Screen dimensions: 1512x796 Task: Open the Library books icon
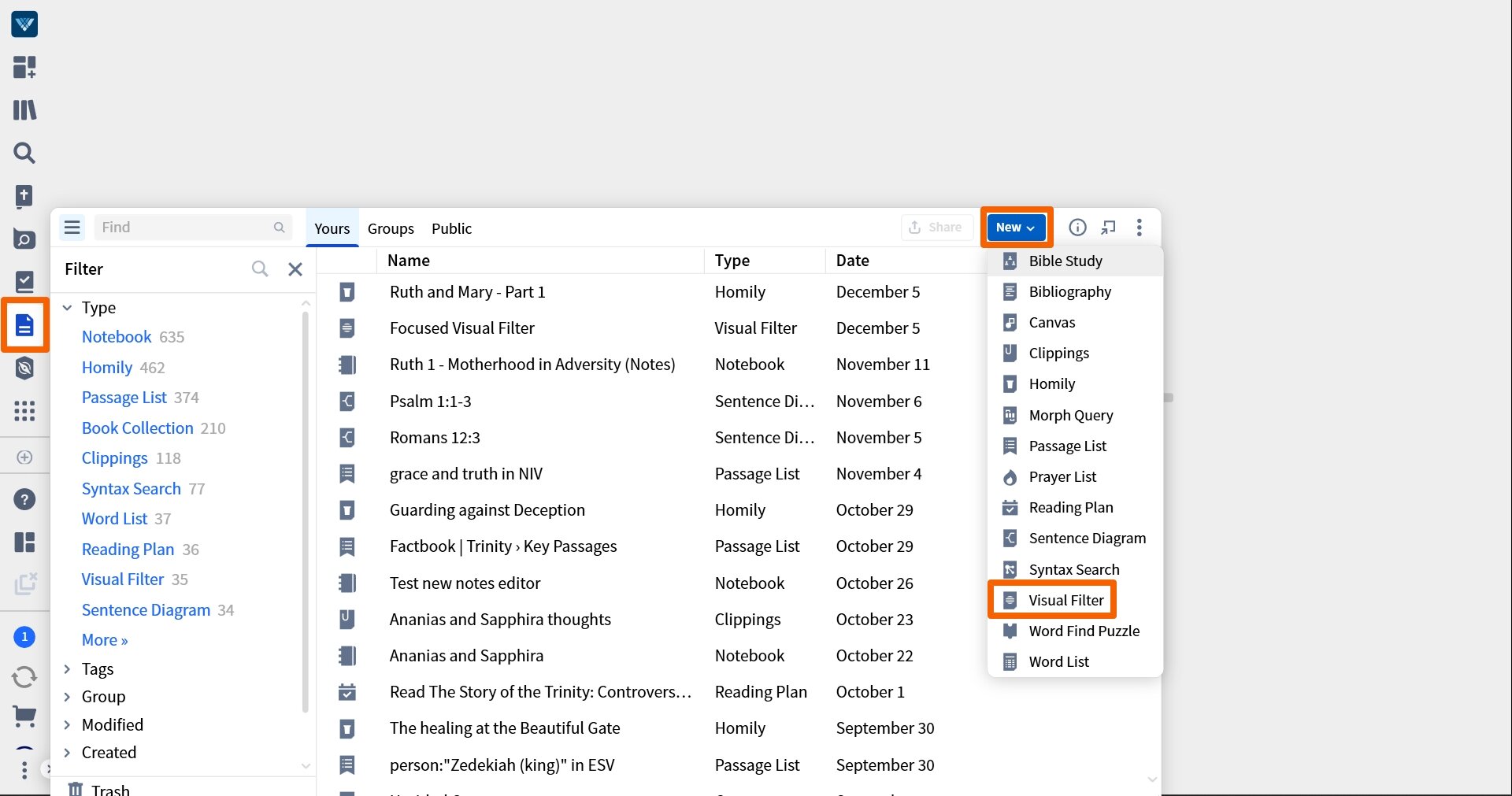24,109
